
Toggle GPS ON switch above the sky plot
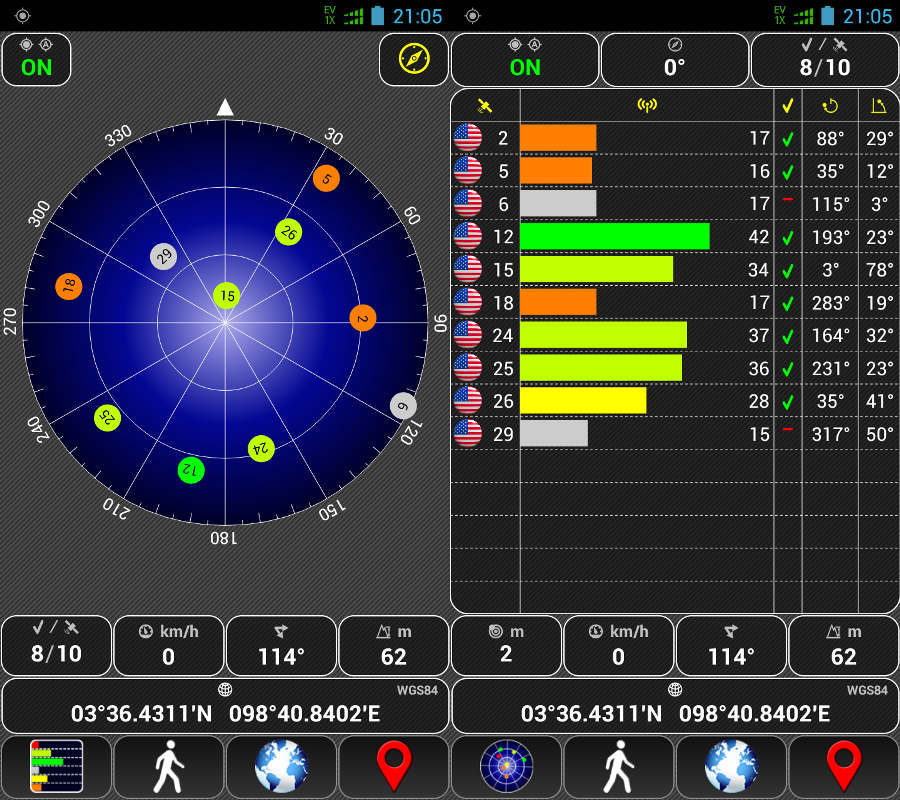click(x=37, y=60)
